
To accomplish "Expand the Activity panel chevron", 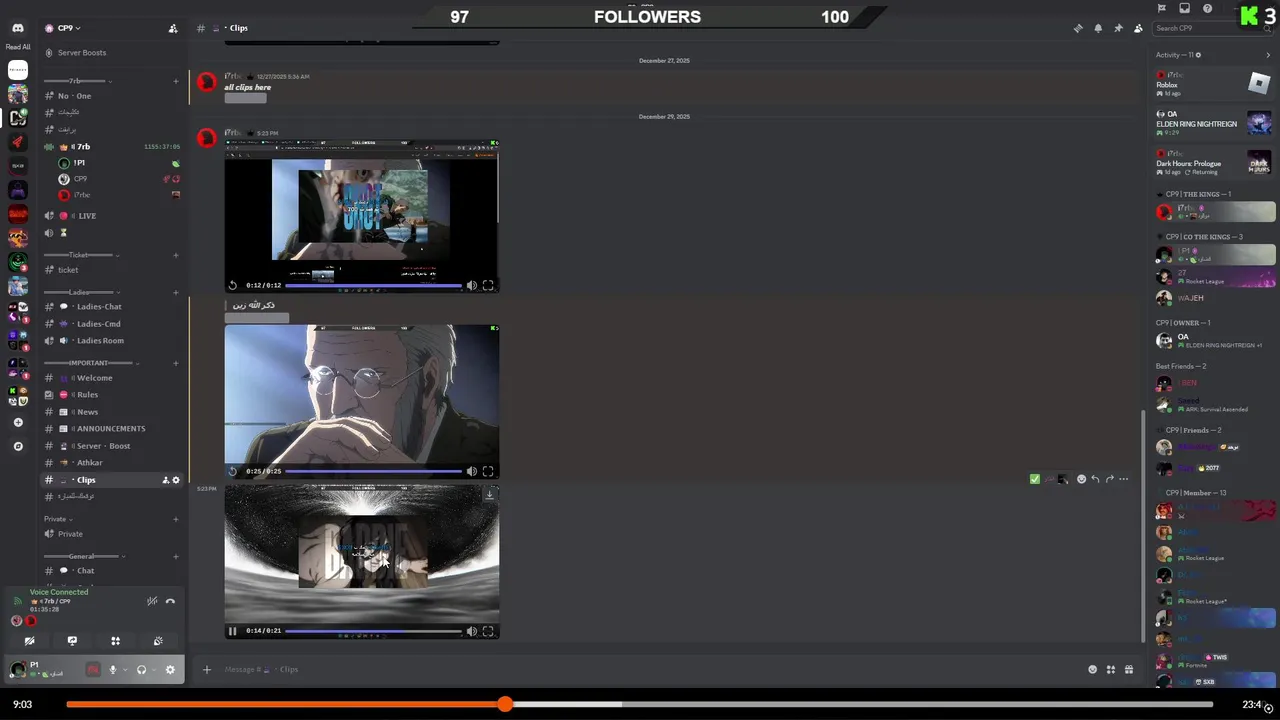I will pos(1268,55).
